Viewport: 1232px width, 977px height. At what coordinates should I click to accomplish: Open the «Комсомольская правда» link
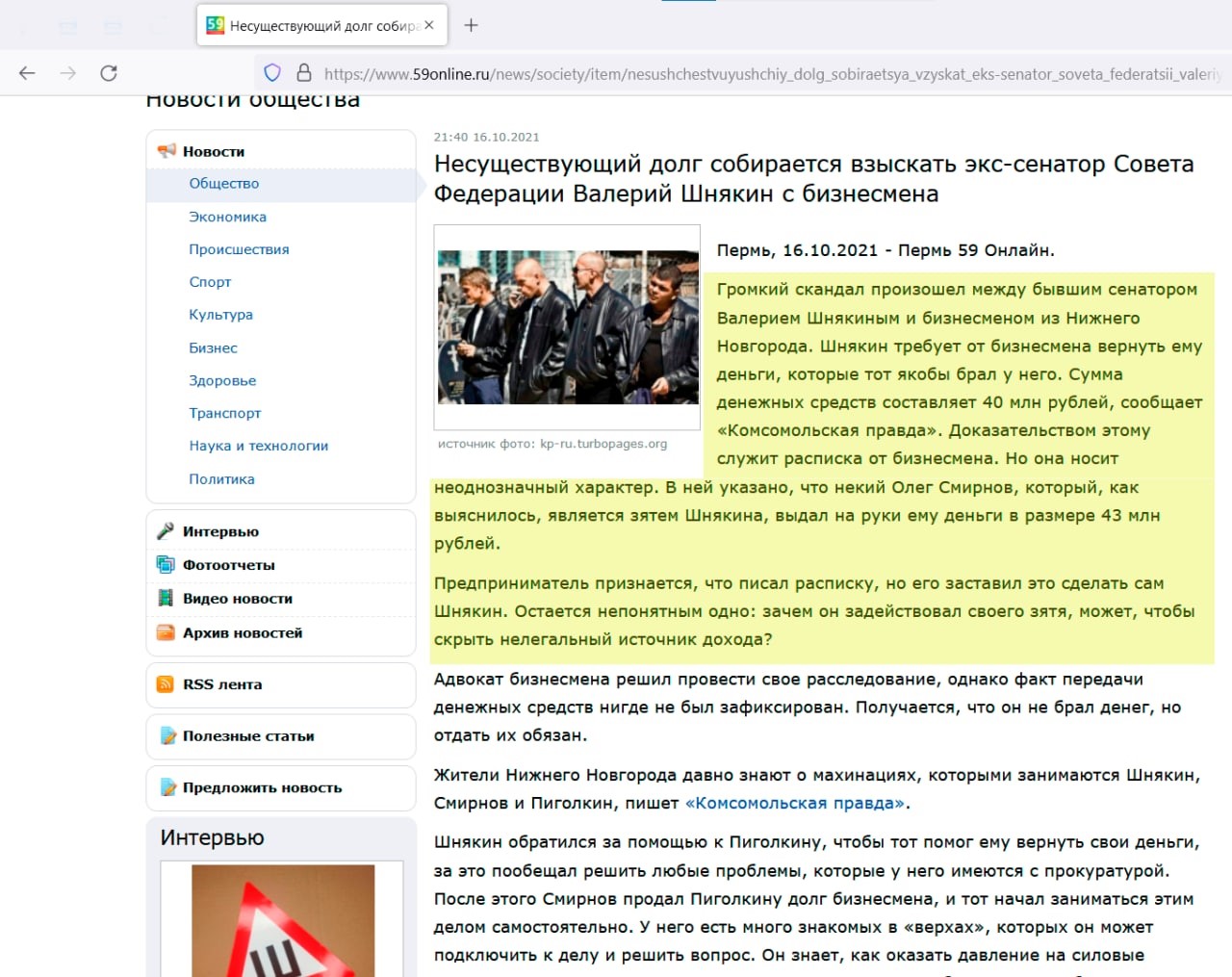point(795,804)
